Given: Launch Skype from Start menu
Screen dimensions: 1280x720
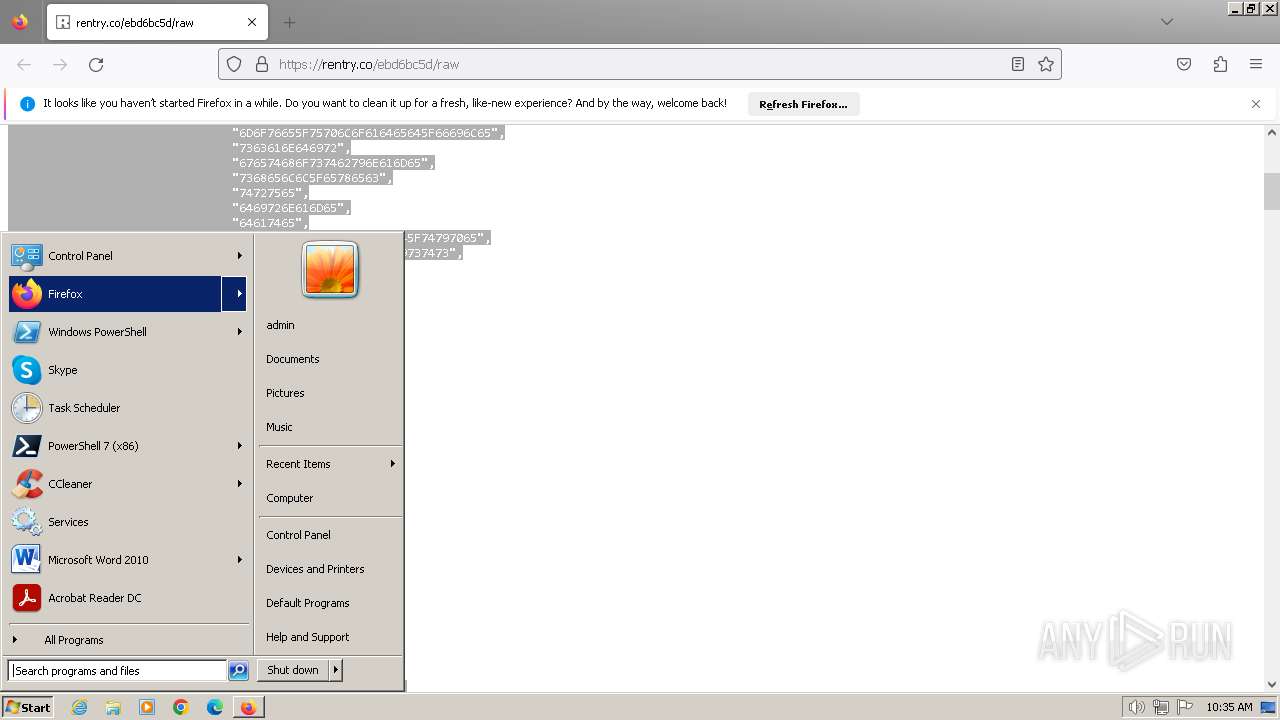Looking at the screenshot, I should click(x=127, y=370).
